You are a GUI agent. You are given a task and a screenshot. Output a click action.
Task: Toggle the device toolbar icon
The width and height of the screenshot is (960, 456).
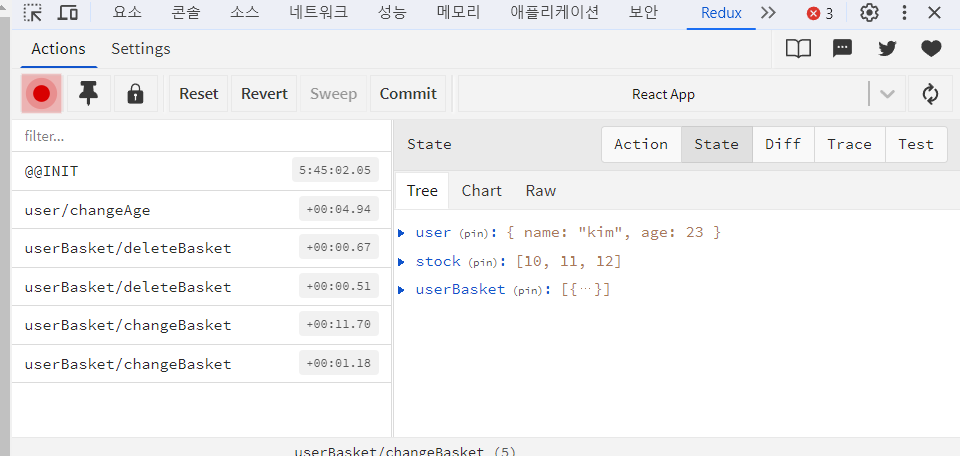click(x=67, y=13)
